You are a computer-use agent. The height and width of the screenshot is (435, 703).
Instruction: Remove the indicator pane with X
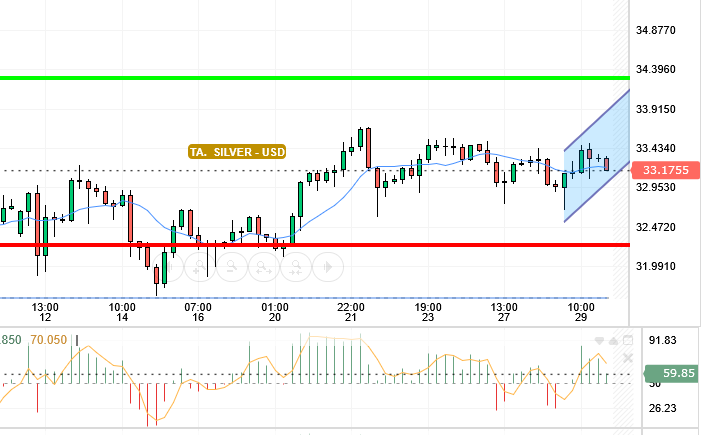628,358
